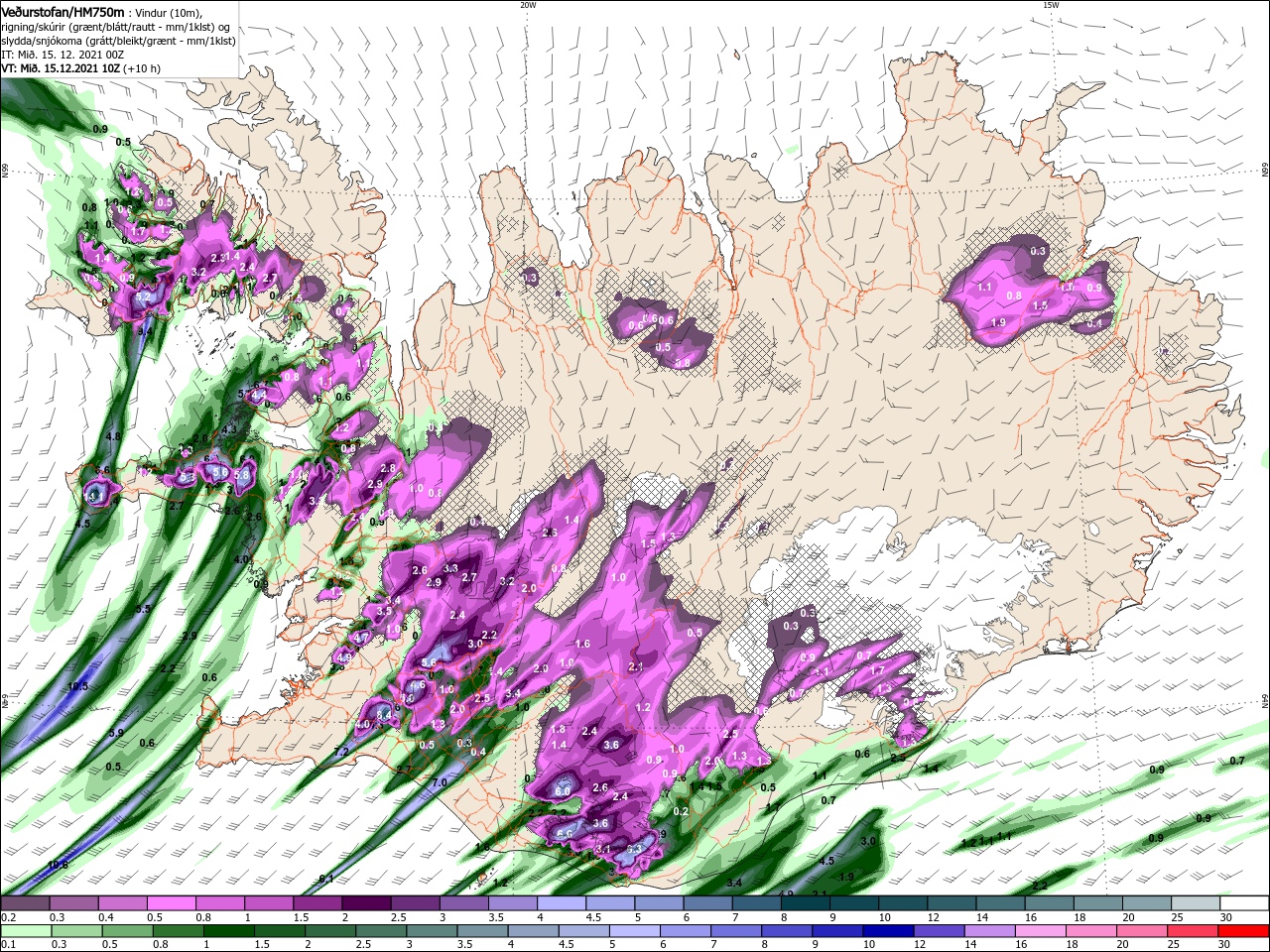Click the 6.1 precipitation value on the map
The image size is (1270, 952).
[x=326, y=880]
